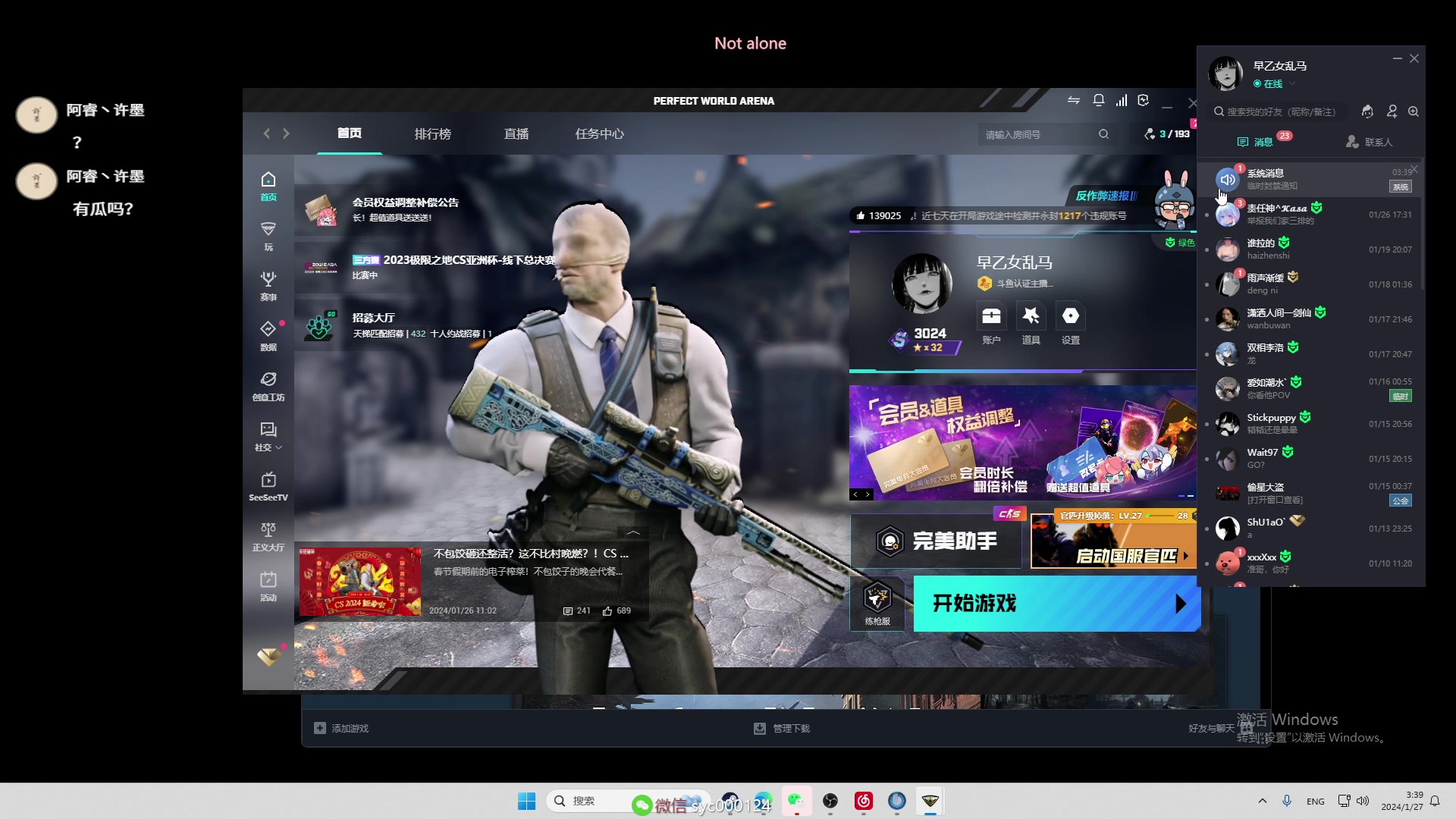
Task: Switch to the 排行榜 leaderboard tab
Action: coord(433,133)
